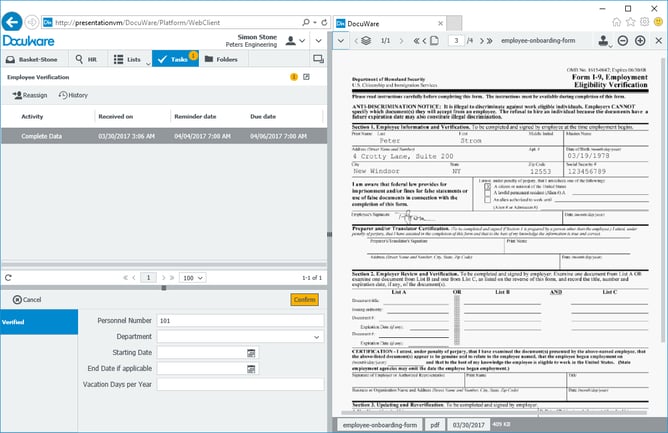
Task: Open task History
Action: click(x=73, y=95)
